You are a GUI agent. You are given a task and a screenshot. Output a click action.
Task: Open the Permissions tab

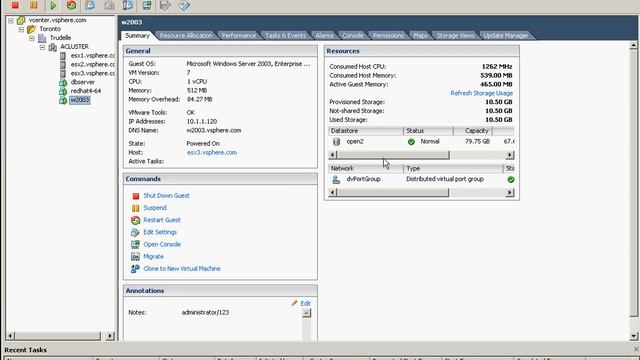click(x=388, y=36)
